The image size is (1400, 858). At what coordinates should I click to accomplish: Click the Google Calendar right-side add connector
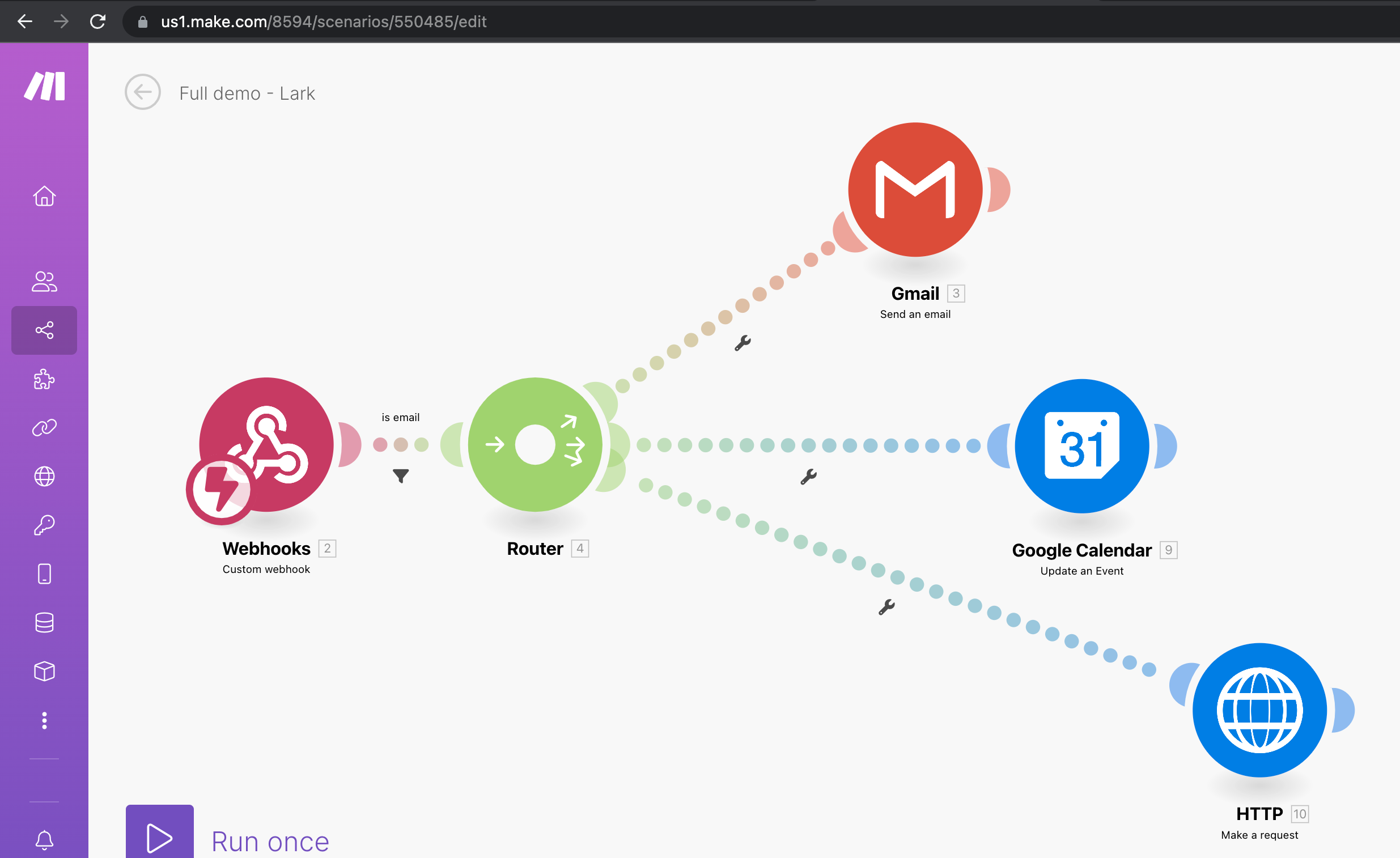tap(1166, 446)
